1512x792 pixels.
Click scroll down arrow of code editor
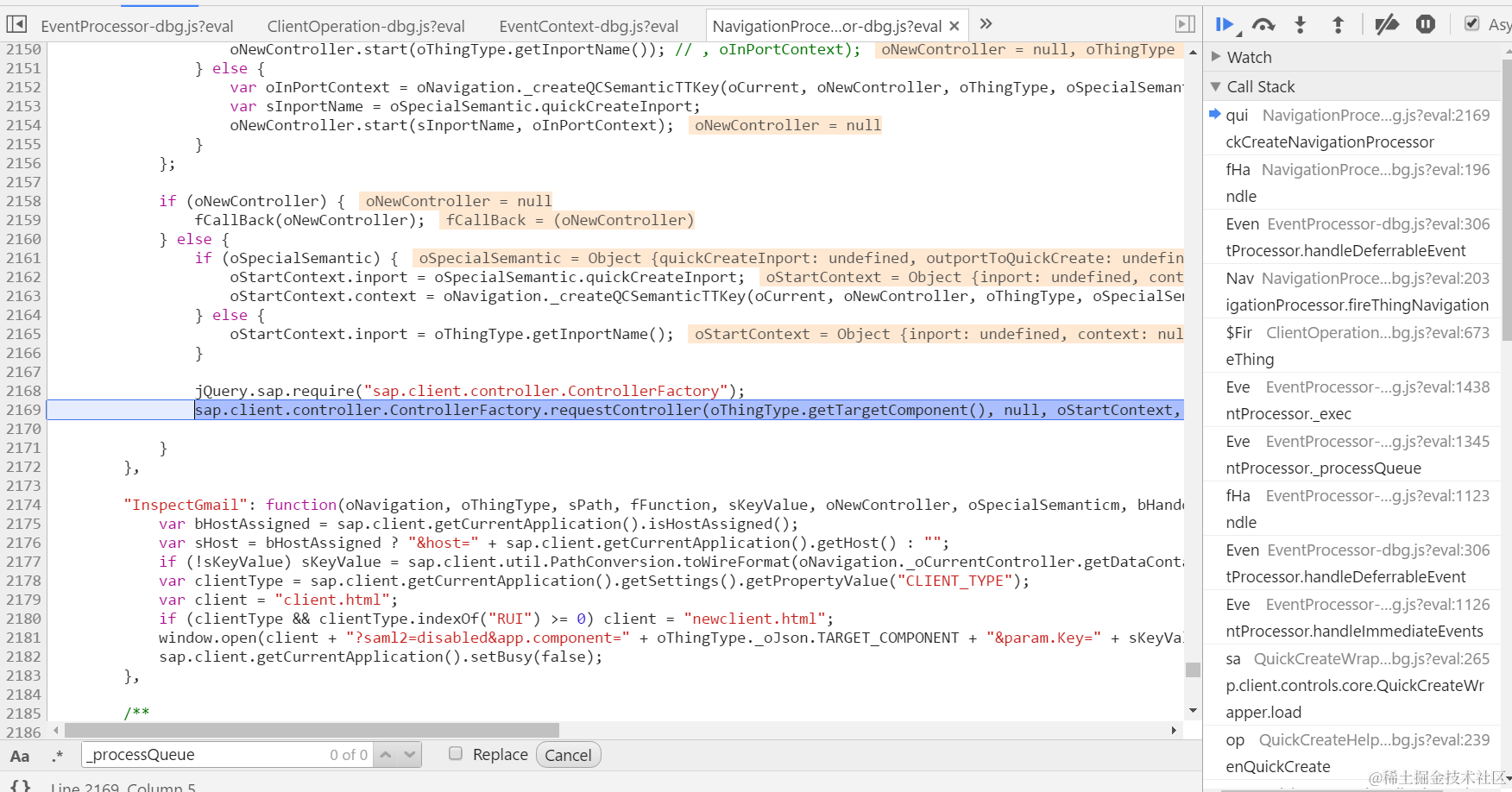click(1193, 711)
